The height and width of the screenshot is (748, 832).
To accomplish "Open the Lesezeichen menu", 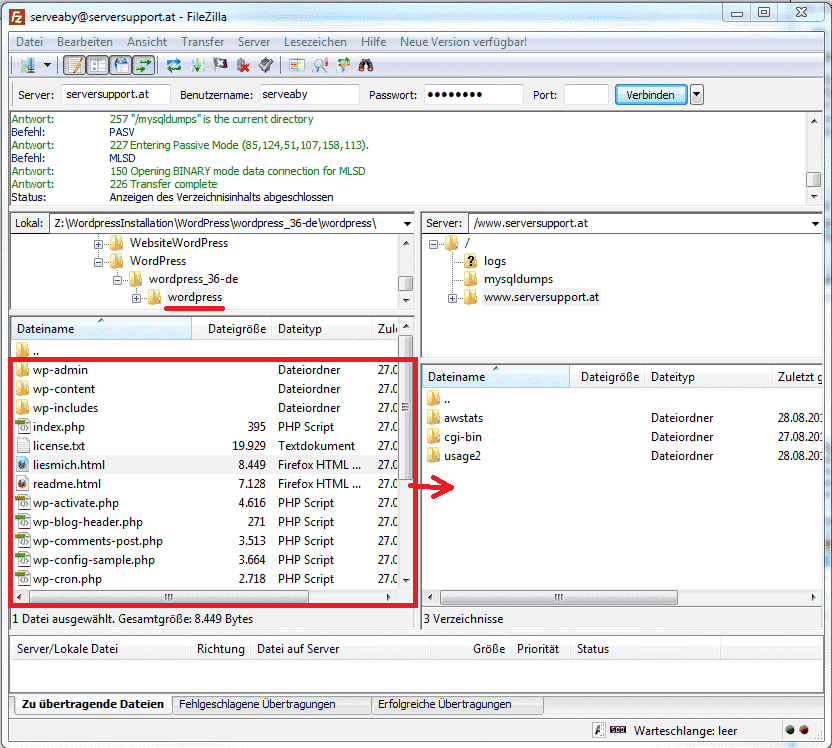I will (315, 42).
